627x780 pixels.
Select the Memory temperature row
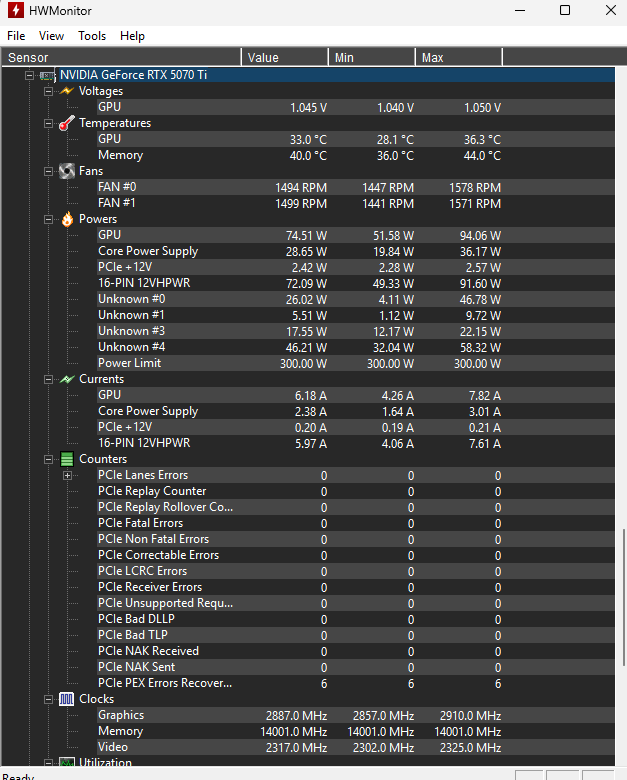tap(356, 155)
